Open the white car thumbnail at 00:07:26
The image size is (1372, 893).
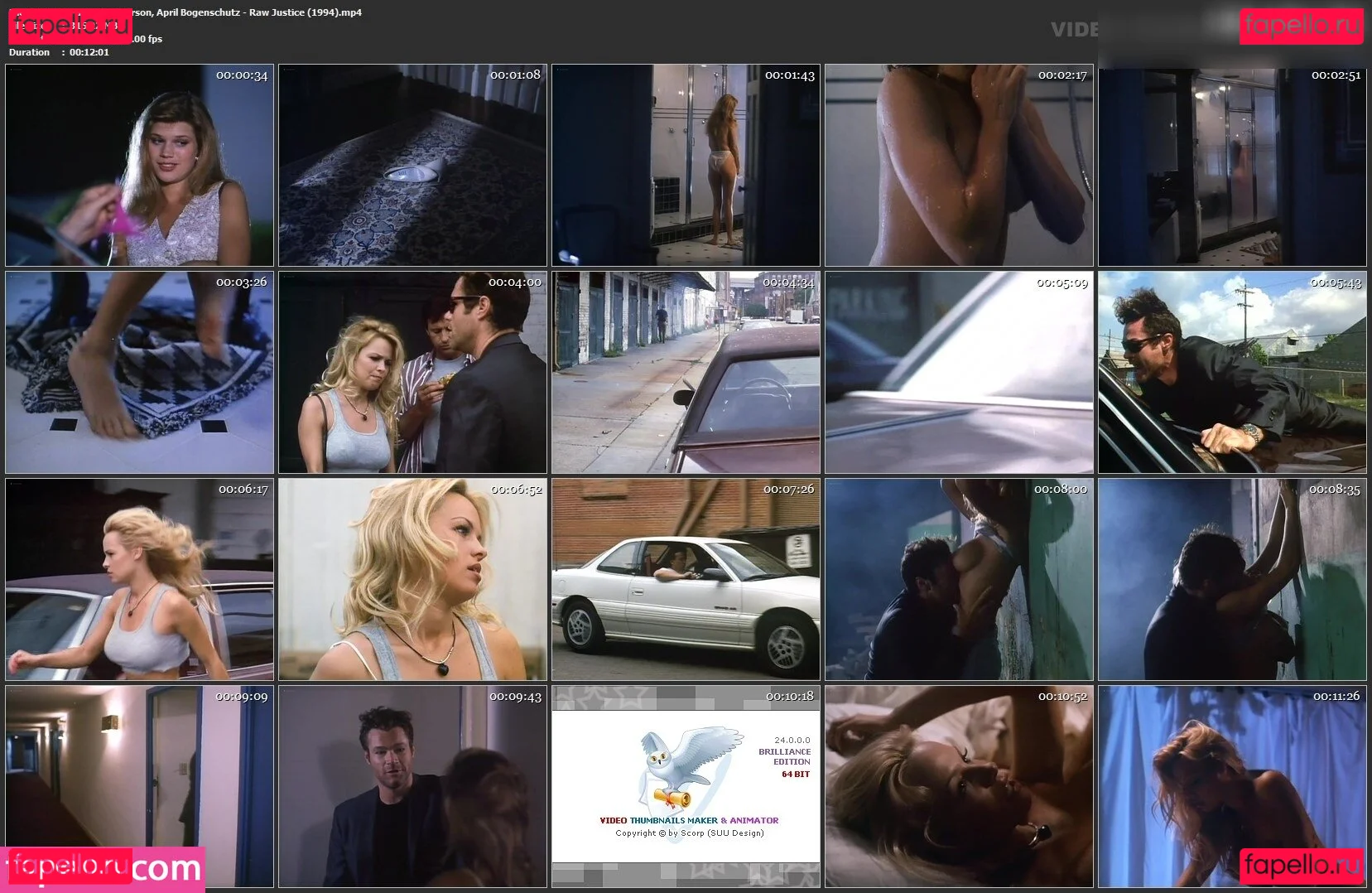(686, 579)
